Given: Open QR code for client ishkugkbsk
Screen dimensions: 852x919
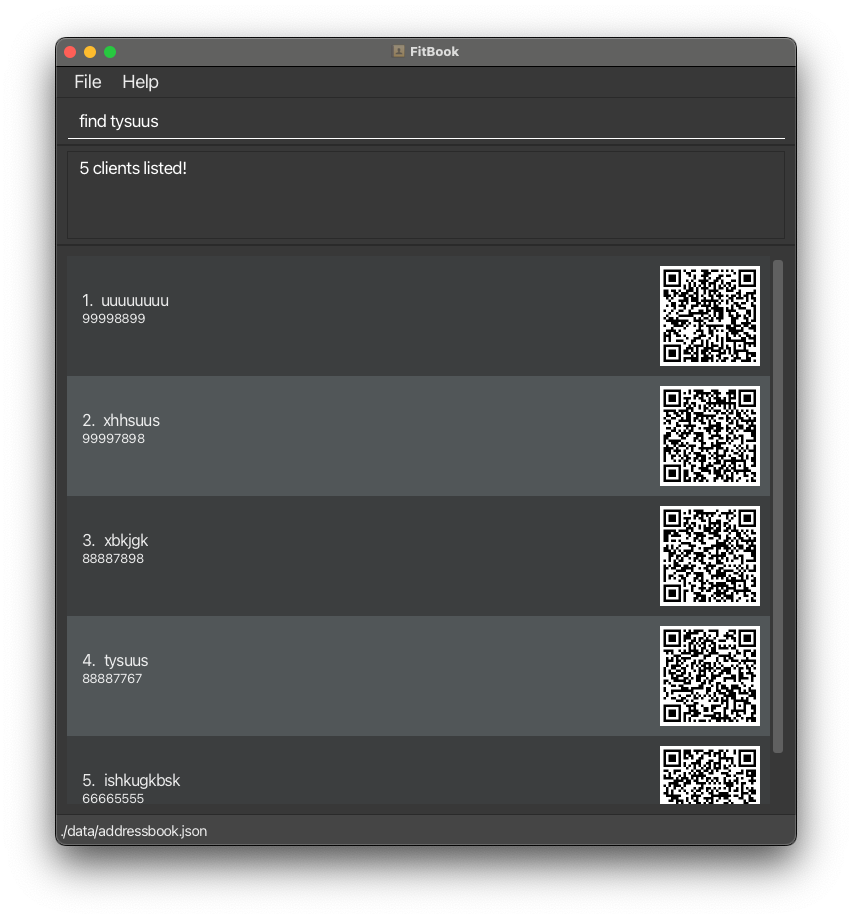Looking at the screenshot, I should pyautogui.click(x=710, y=775).
